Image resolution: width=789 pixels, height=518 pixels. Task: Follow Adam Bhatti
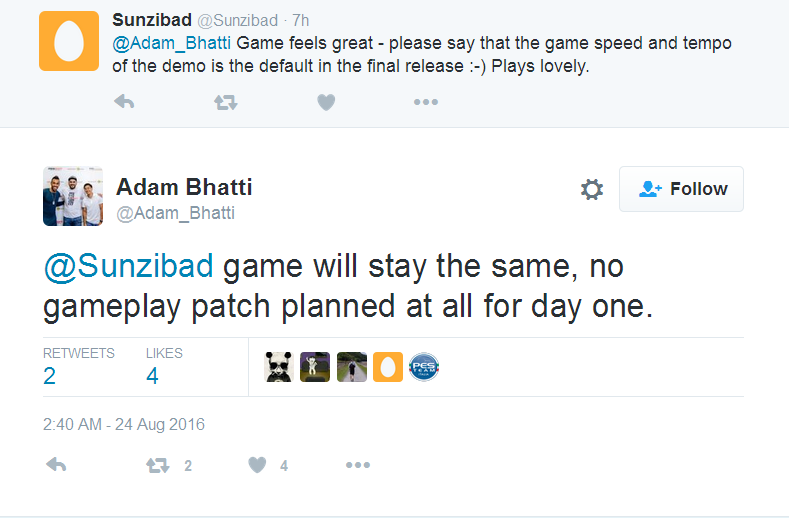[x=682, y=189]
